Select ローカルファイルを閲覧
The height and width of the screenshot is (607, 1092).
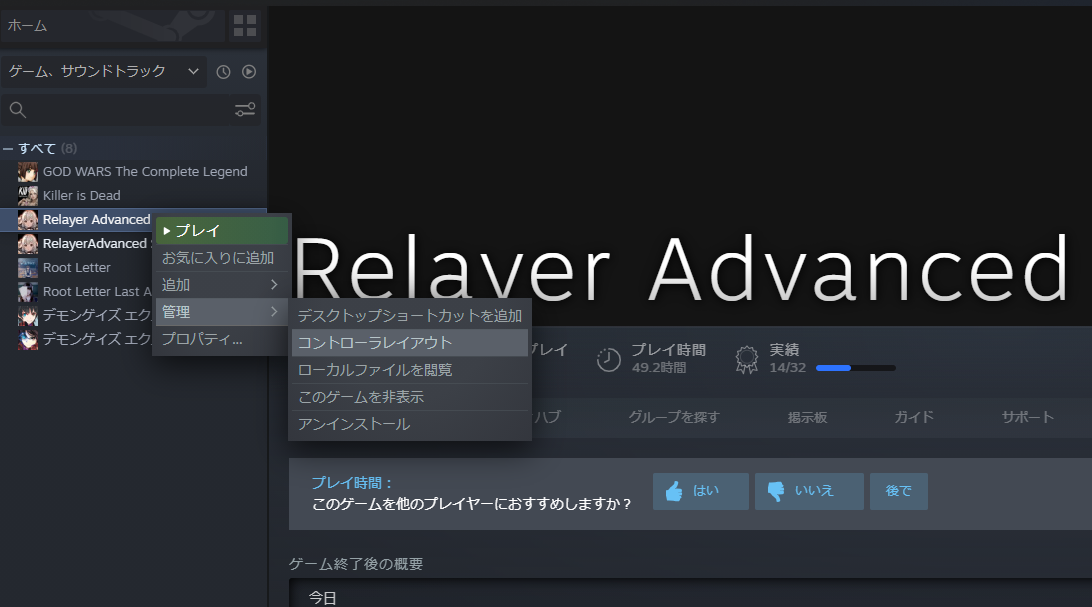410,370
